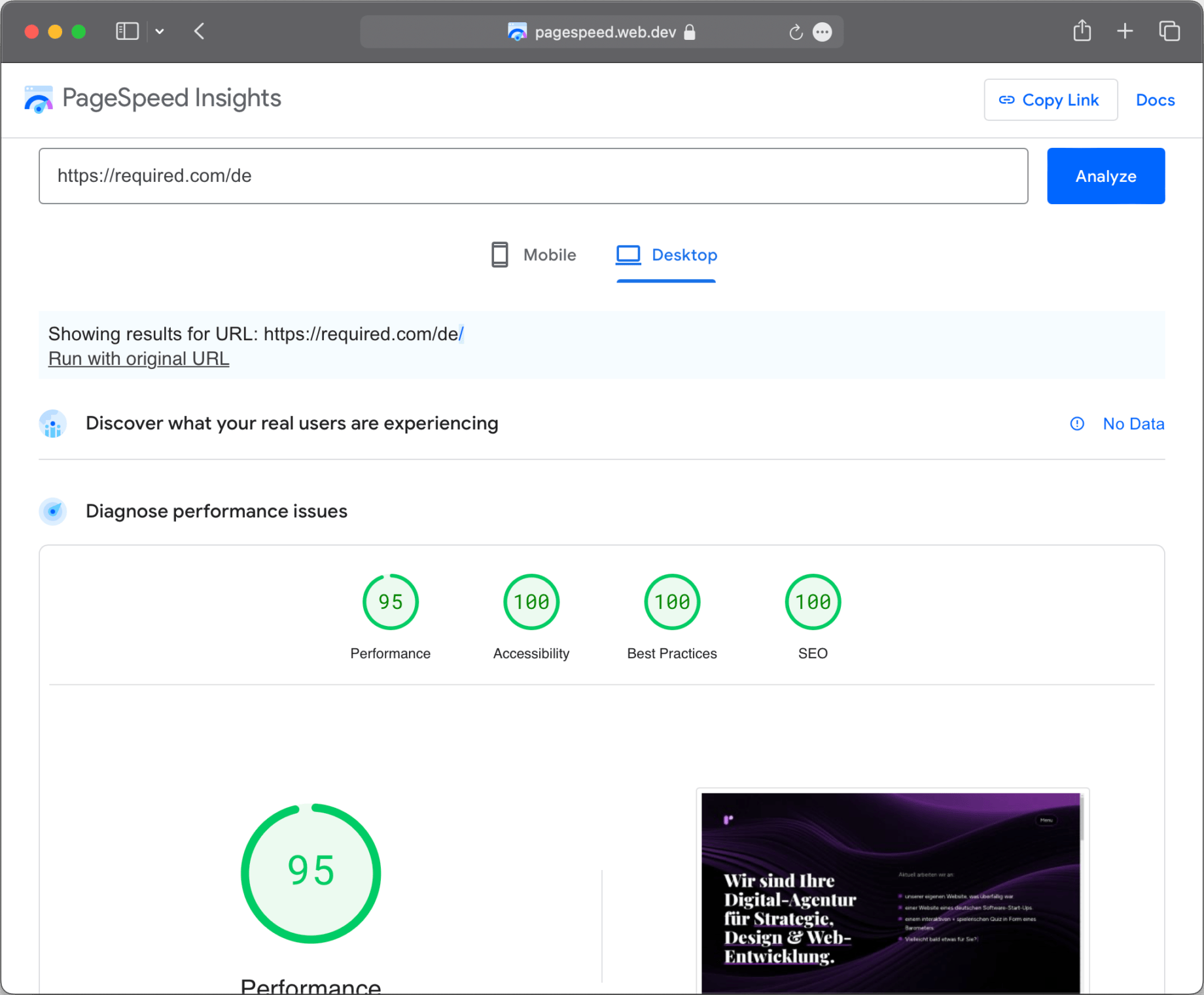Click the lock icon in the address bar
The height and width of the screenshot is (995, 1204).
click(x=688, y=32)
